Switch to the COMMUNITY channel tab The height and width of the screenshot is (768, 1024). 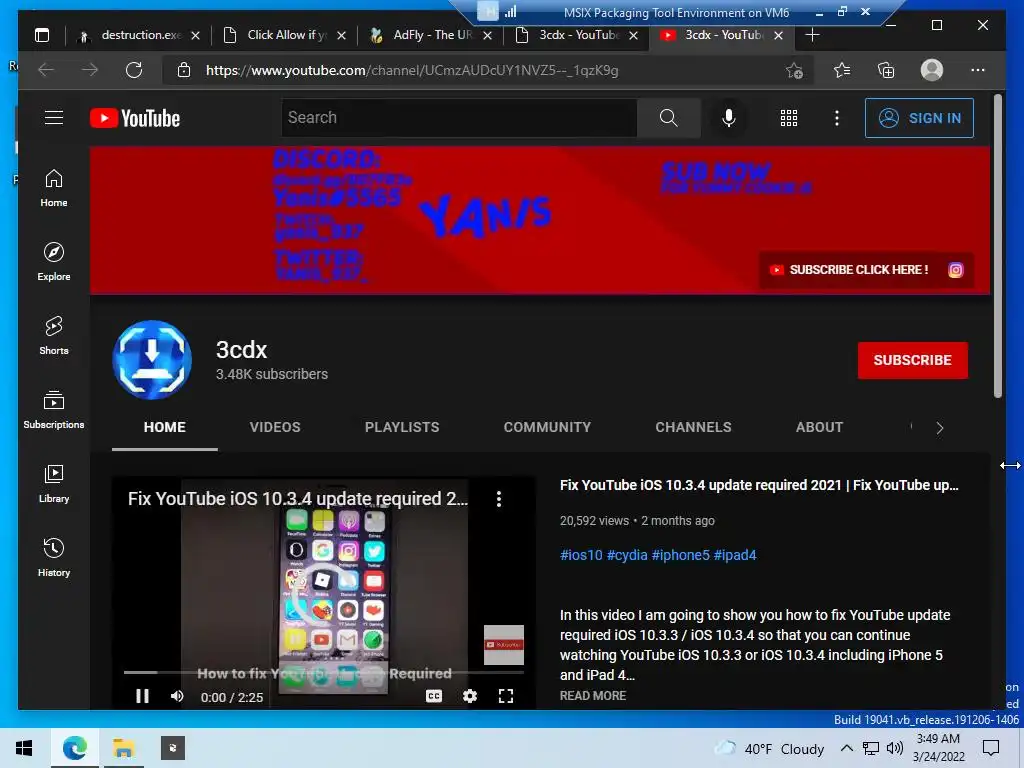(x=547, y=427)
